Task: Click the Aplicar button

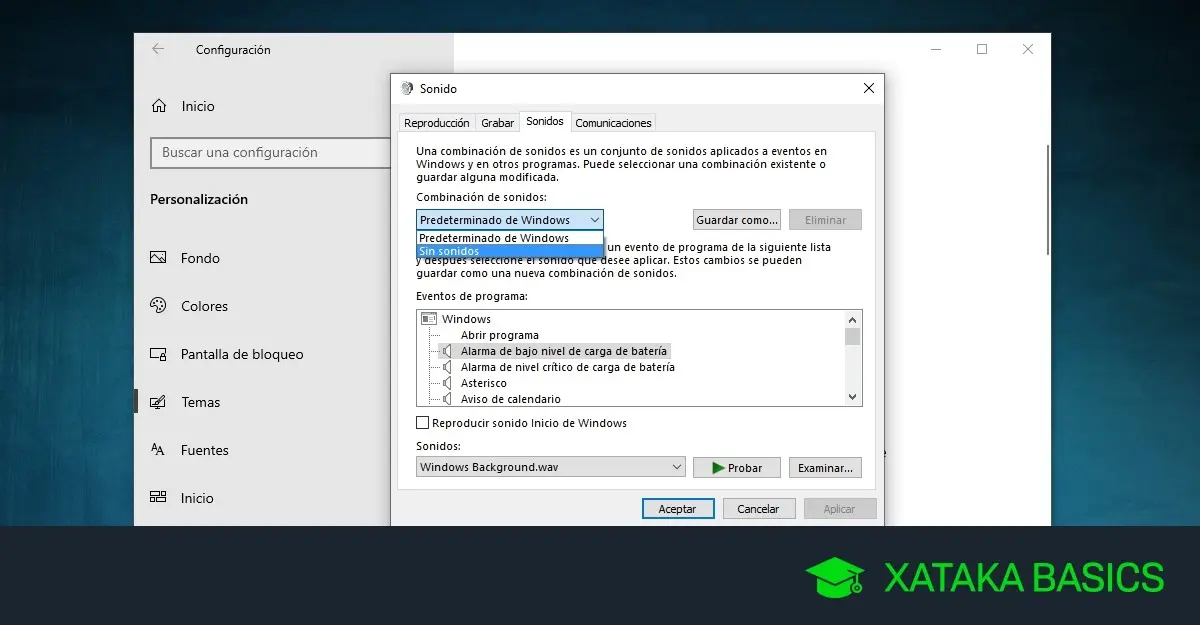Action: click(x=839, y=508)
